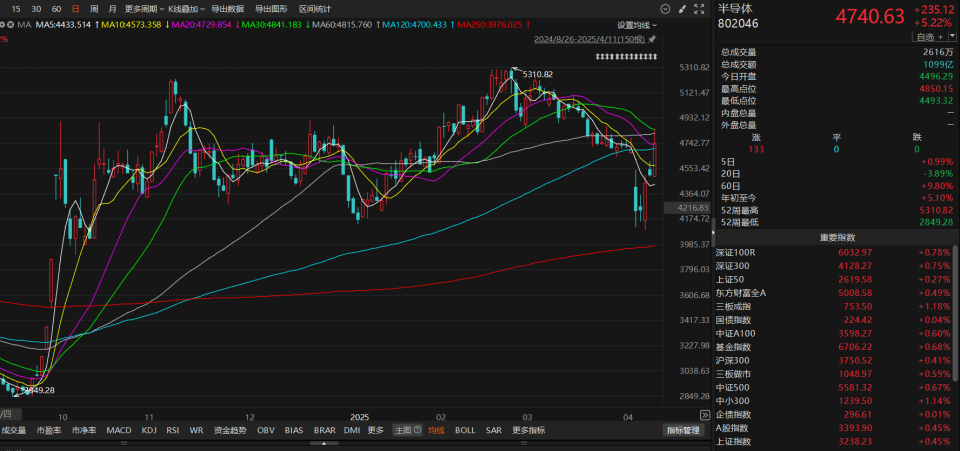Open the arrow dropdown next to 自选
960x451 pixels.
pos(952,37)
